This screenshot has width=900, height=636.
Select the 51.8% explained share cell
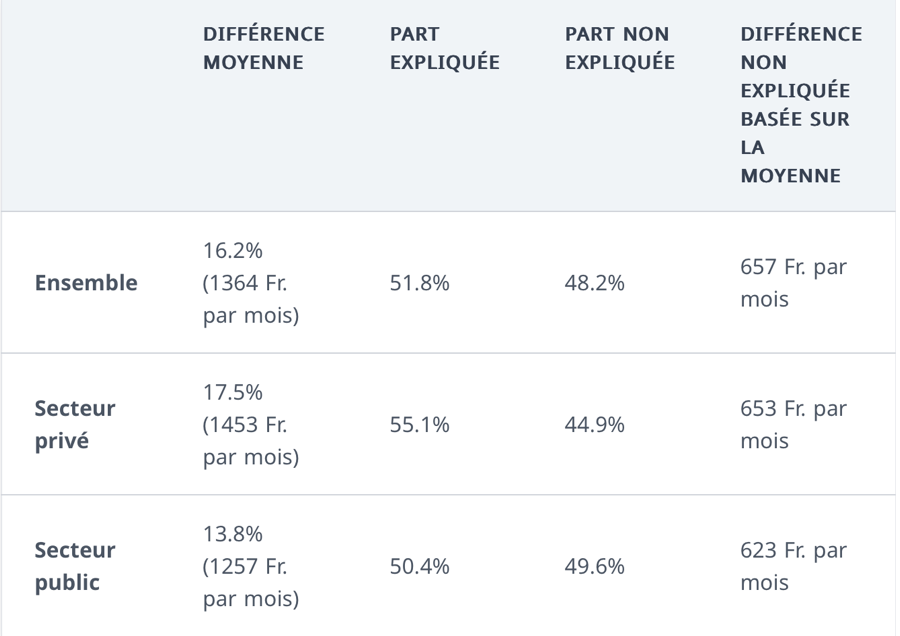pos(420,283)
